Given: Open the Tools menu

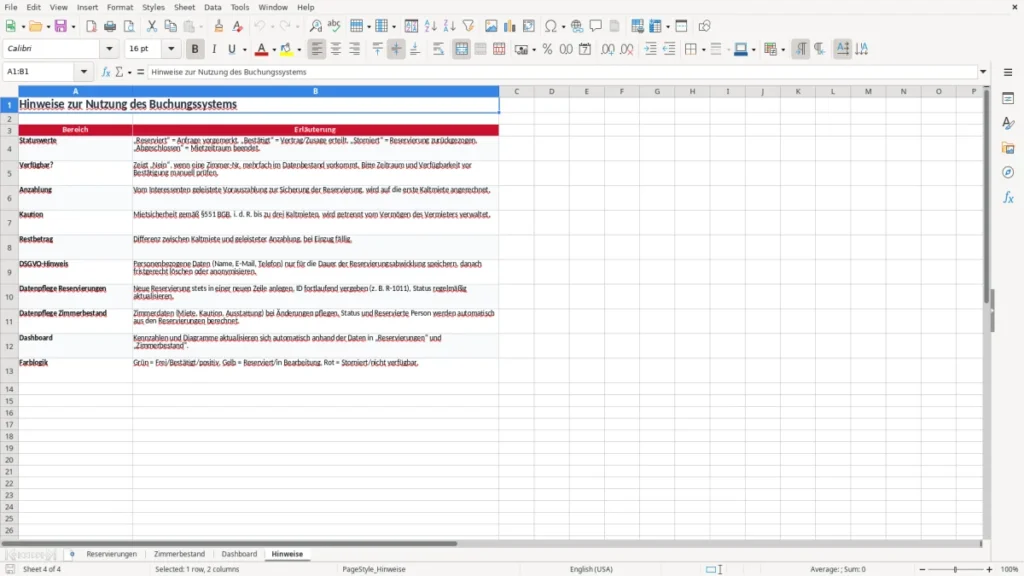Looking at the screenshot, I should click(x=240, y=7).
